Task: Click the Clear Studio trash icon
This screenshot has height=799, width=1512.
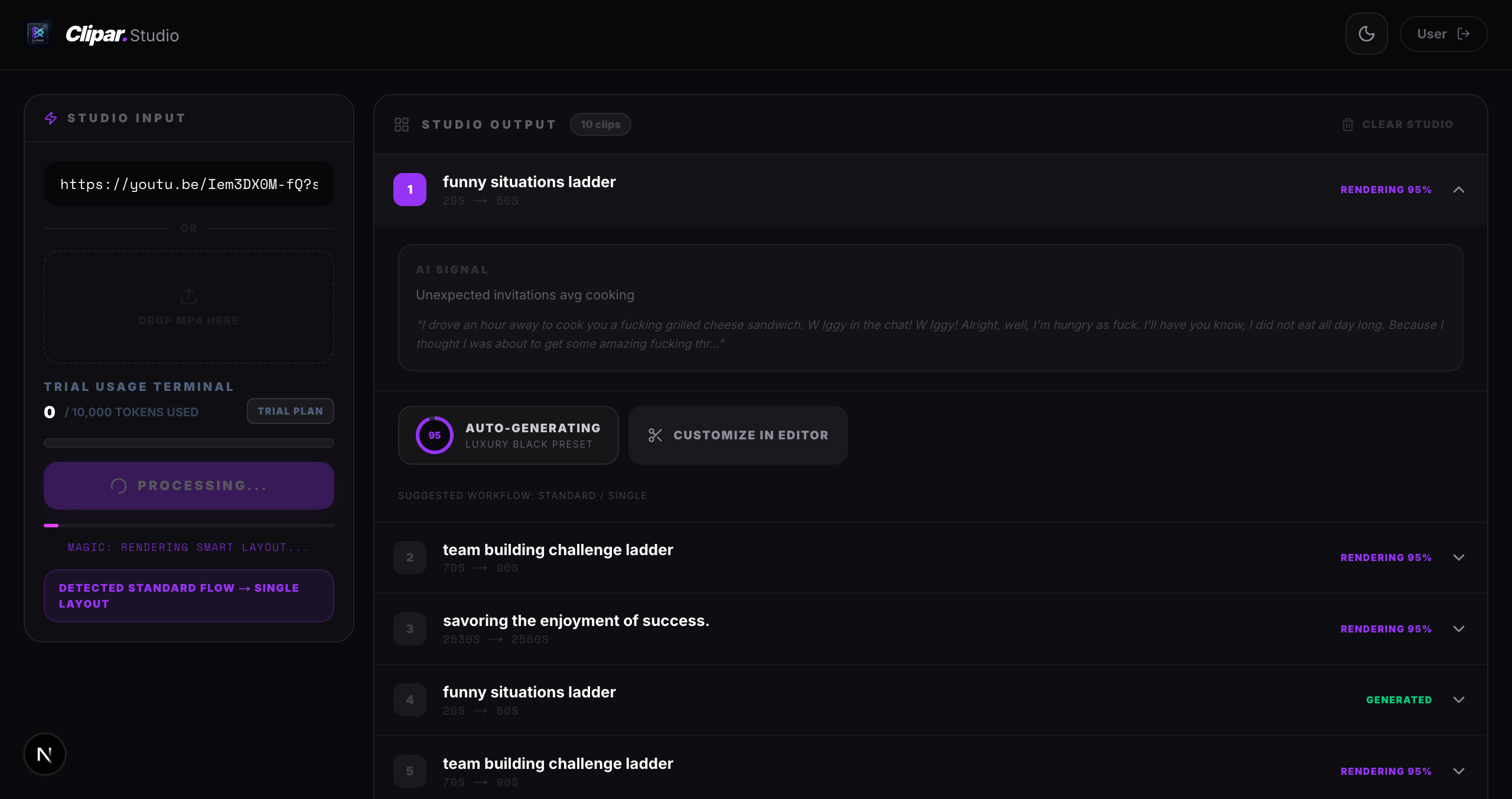Action: point(1347,125)
